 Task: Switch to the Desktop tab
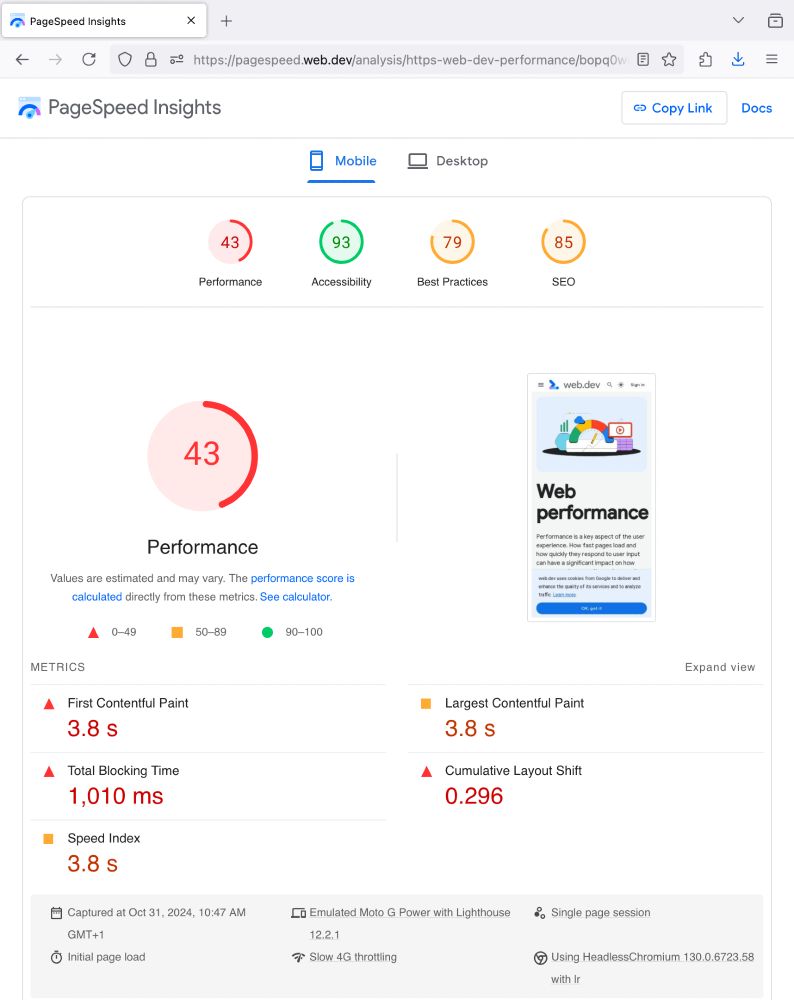coord(448,161)
